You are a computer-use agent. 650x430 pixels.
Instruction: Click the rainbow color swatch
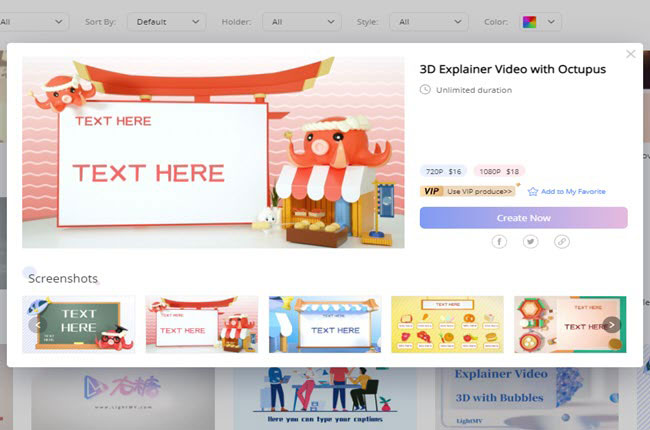tap(529, 22)
